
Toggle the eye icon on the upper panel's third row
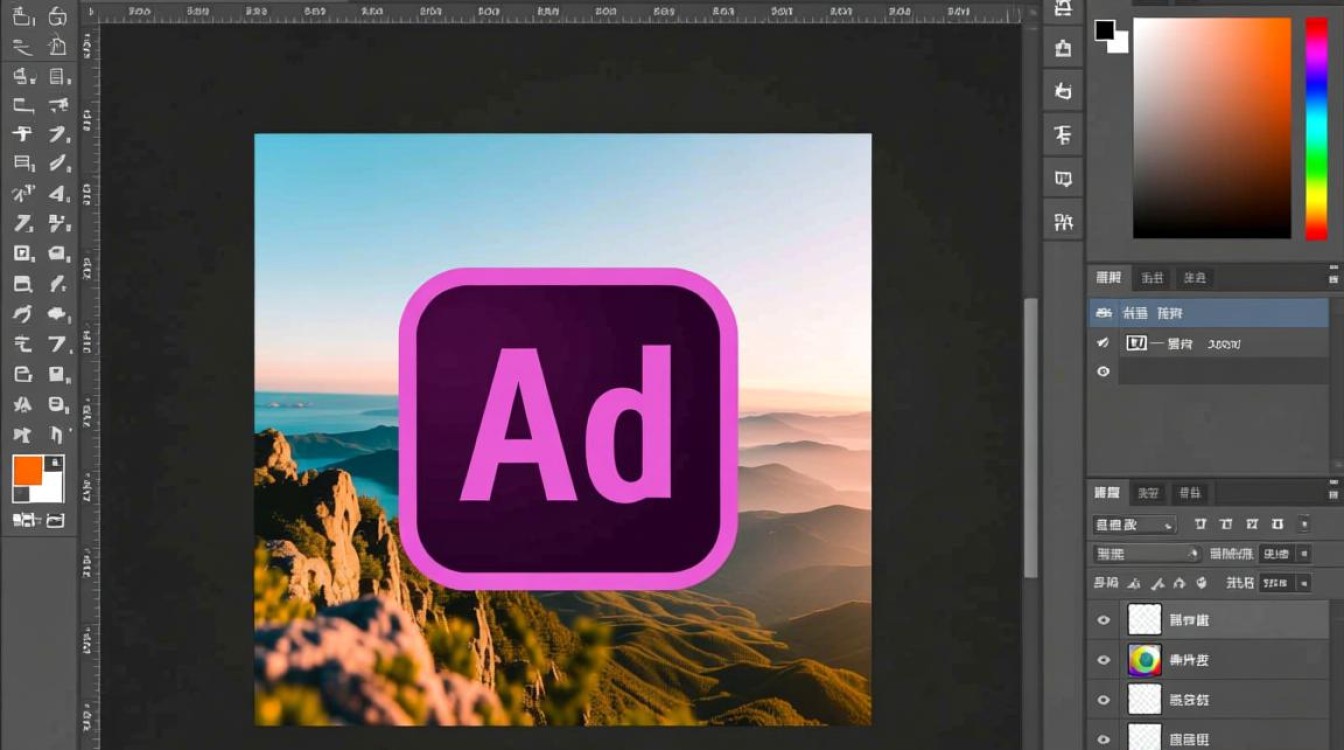point(1103,371)
